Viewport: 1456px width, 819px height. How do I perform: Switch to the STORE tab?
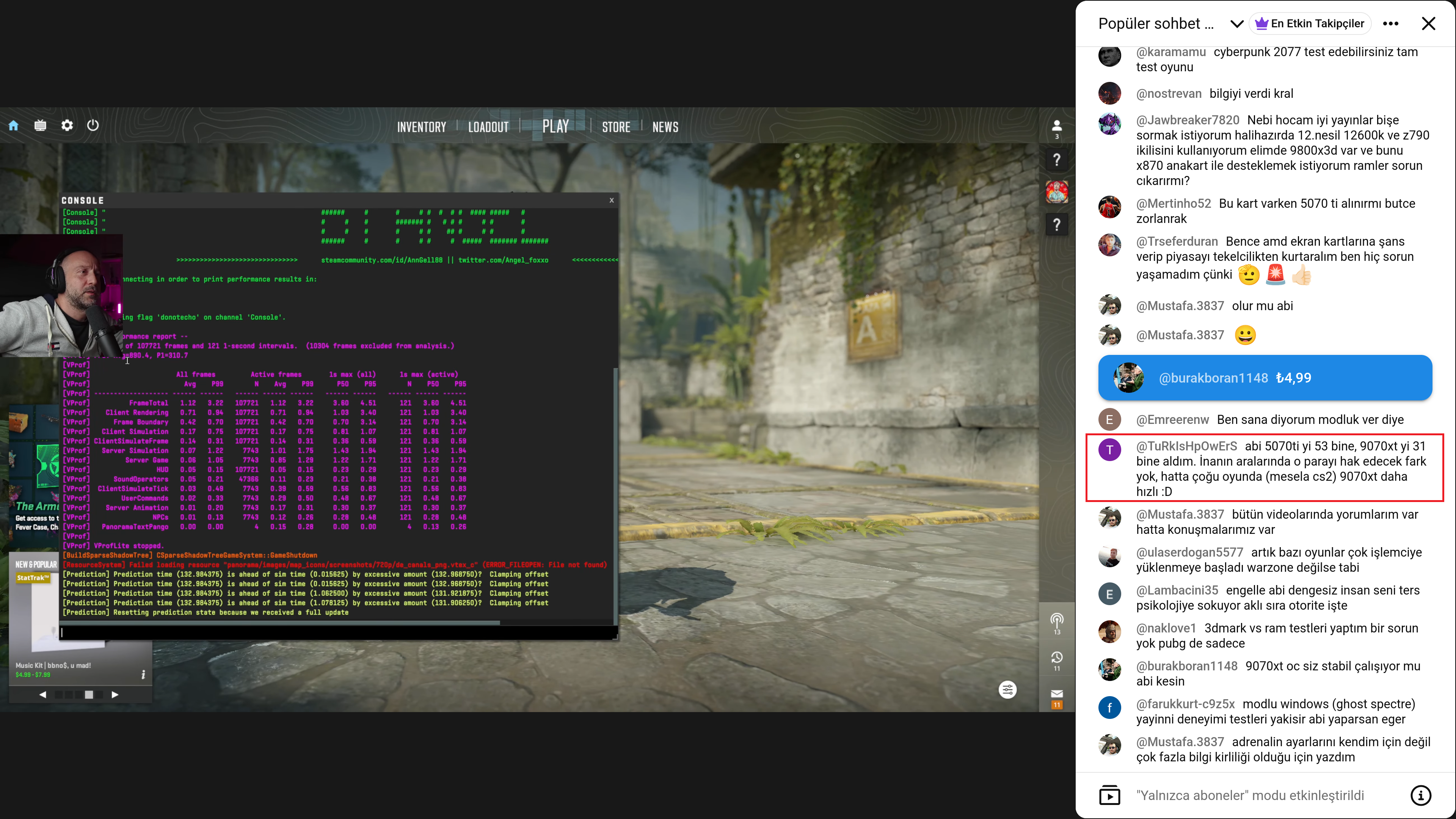pos(616,127)
